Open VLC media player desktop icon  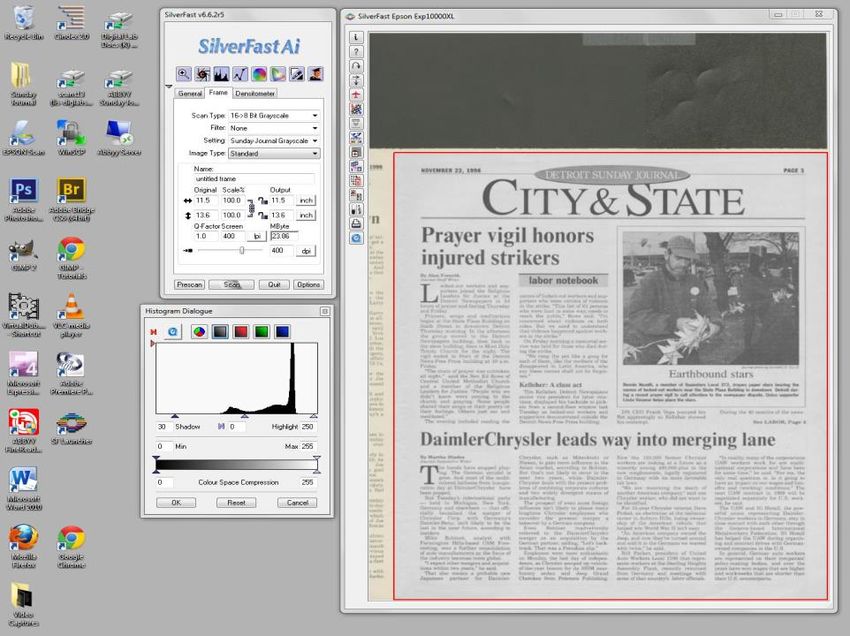click(x=72, y=316)
